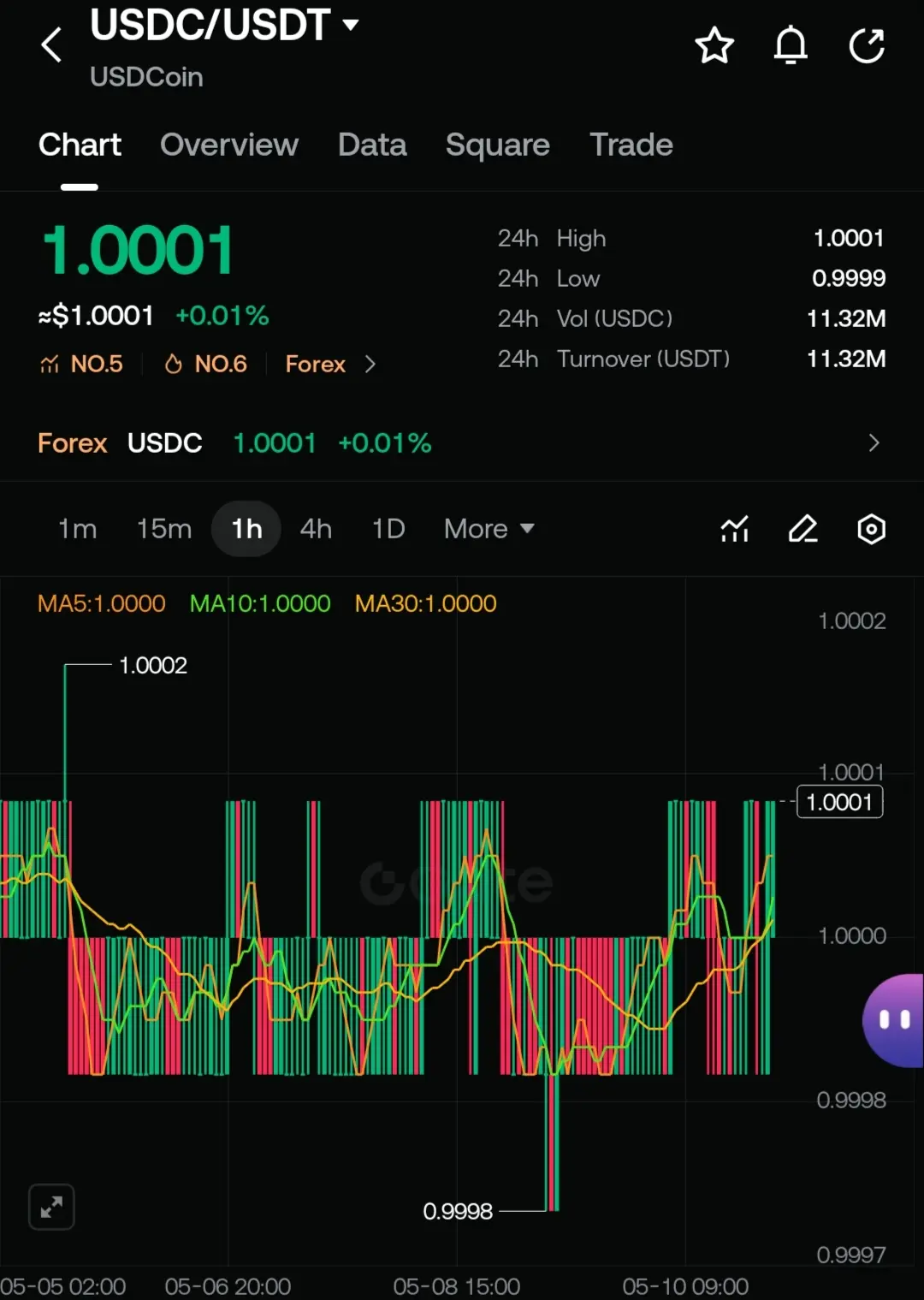Screen dimensions: 924x1300
Task: Tap the MA5:1.0000 indicator label
Action: 101,603
